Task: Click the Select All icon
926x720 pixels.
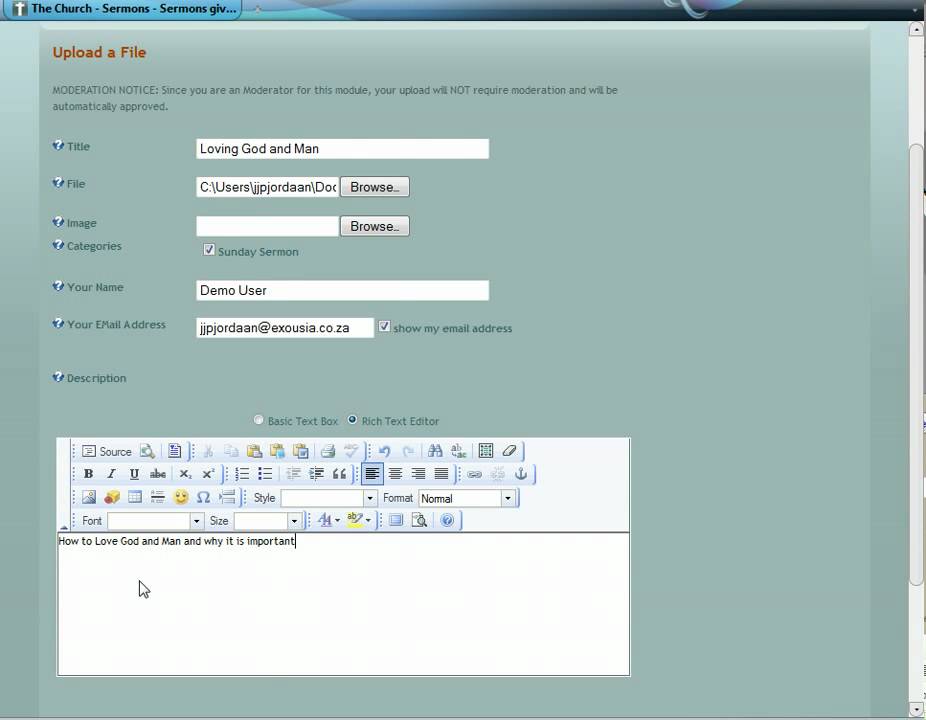Action: pos(486,452)
